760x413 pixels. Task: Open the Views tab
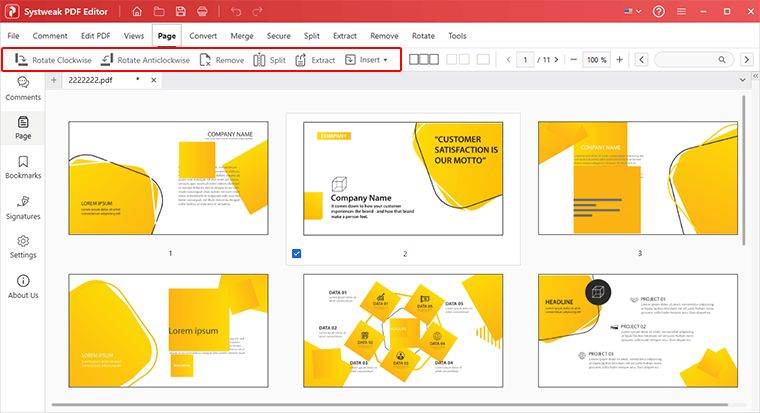134,36
